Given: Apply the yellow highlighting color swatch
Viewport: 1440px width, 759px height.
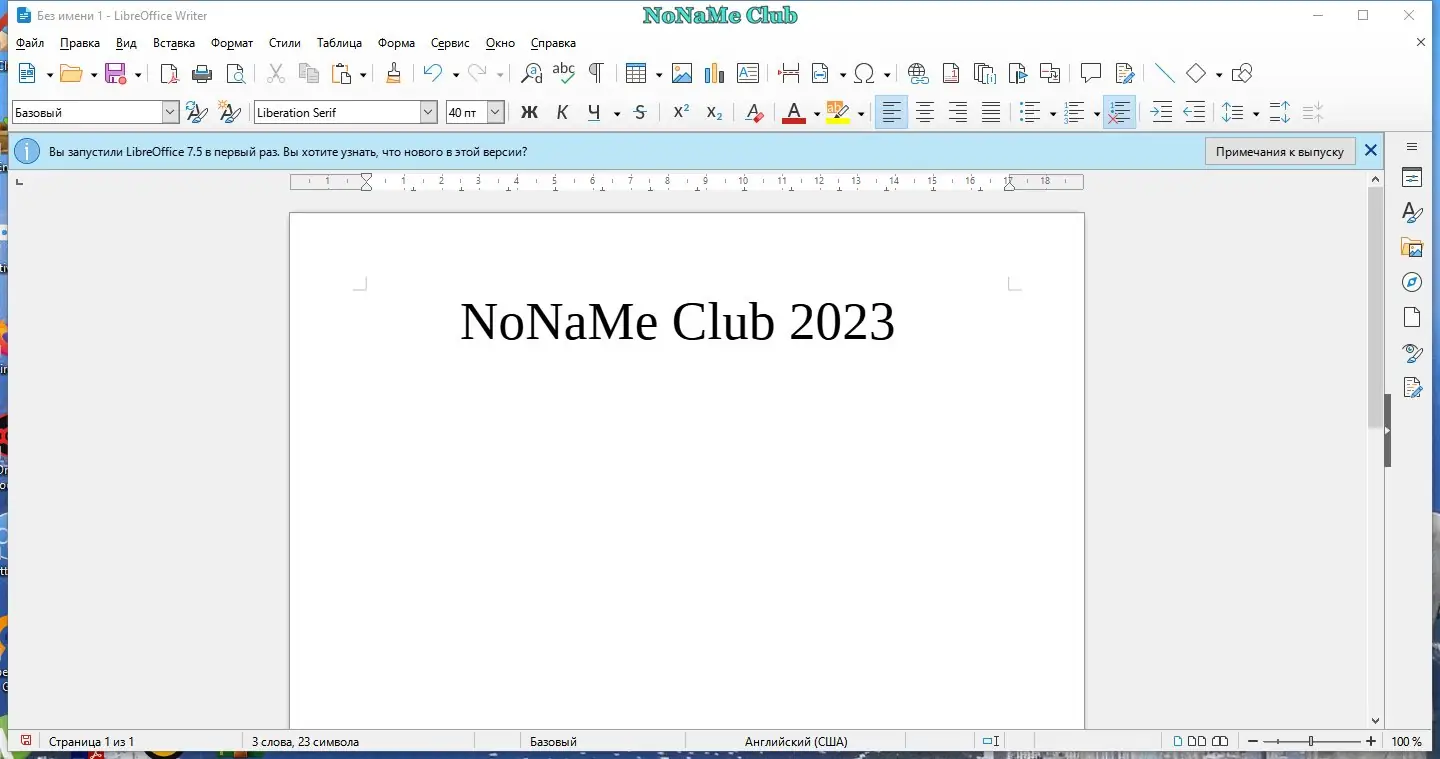Looking at the screenshot, I should click(838, 113).
